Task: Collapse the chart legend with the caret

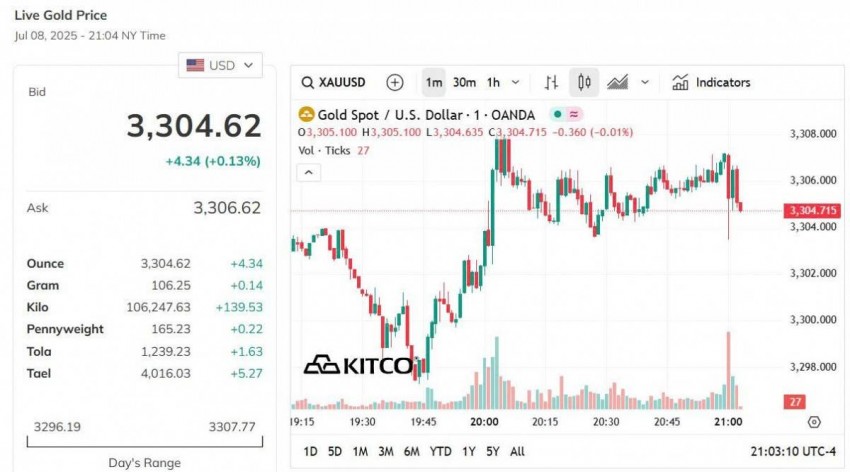Action: click(310, 172)
